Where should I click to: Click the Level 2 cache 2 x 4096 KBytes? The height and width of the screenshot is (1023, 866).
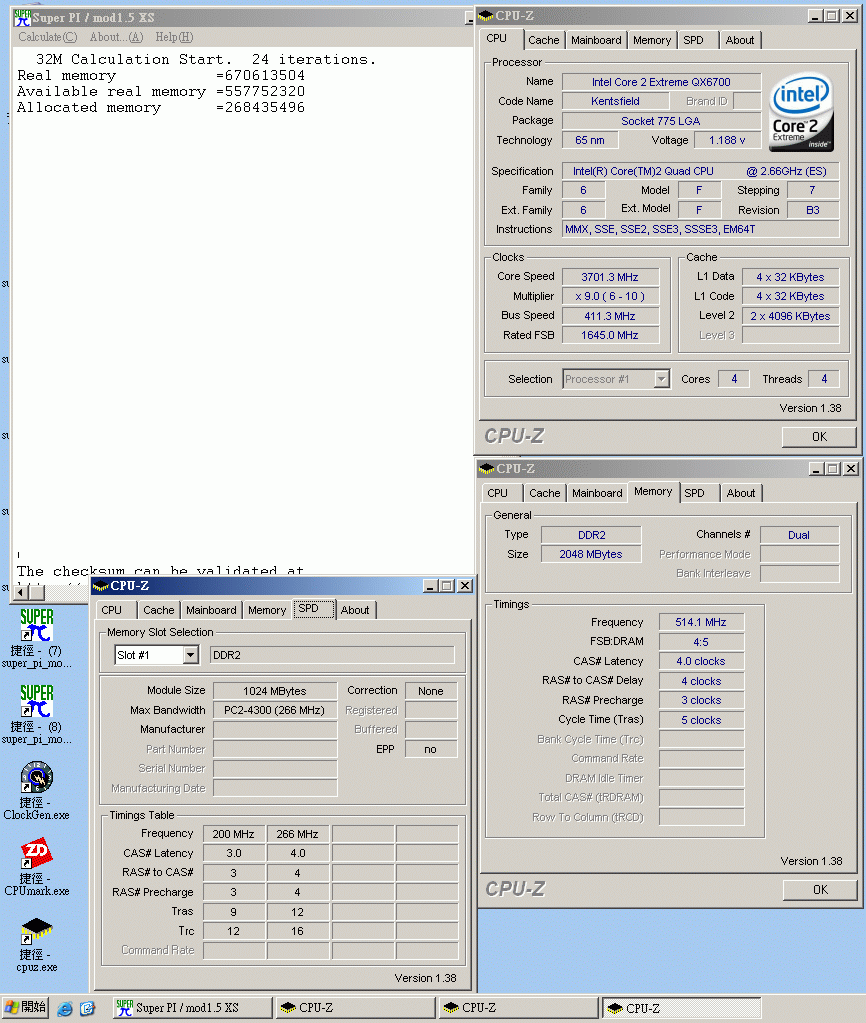[790, 316]
